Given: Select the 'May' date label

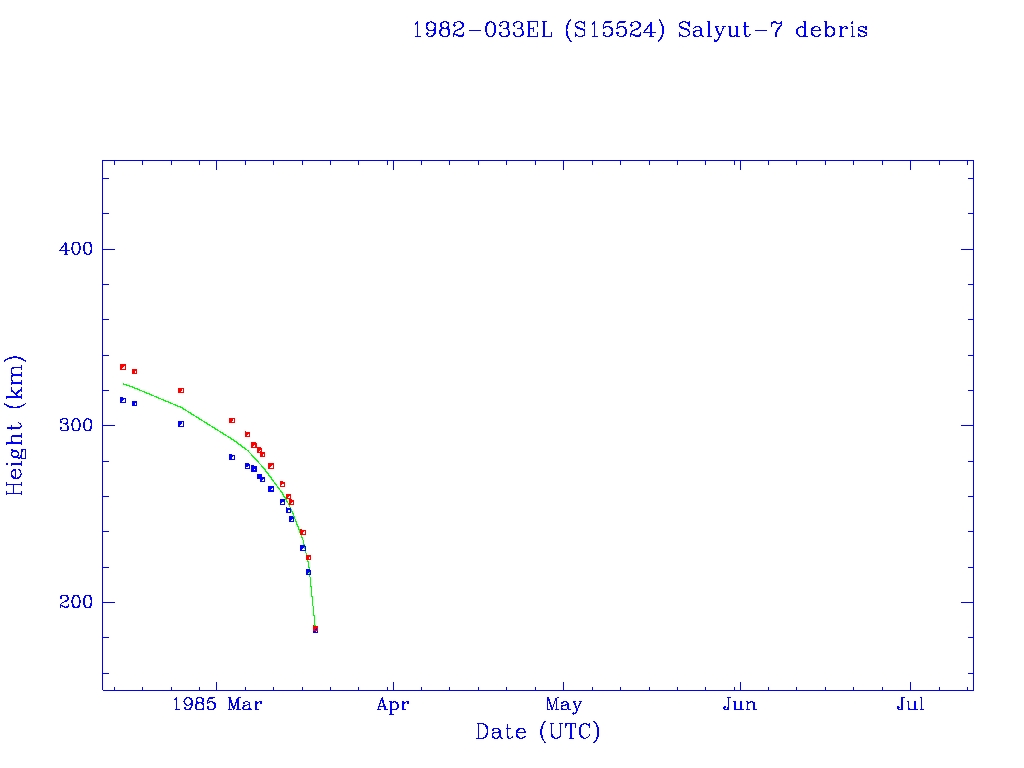Looking at the screenshot, I should 564,705.
